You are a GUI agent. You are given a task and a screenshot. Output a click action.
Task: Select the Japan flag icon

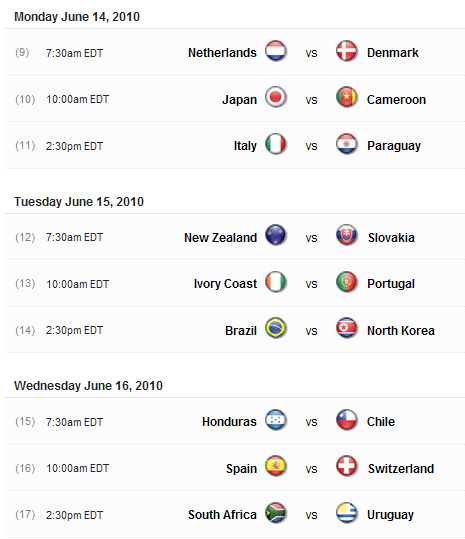tap(276, 97)
